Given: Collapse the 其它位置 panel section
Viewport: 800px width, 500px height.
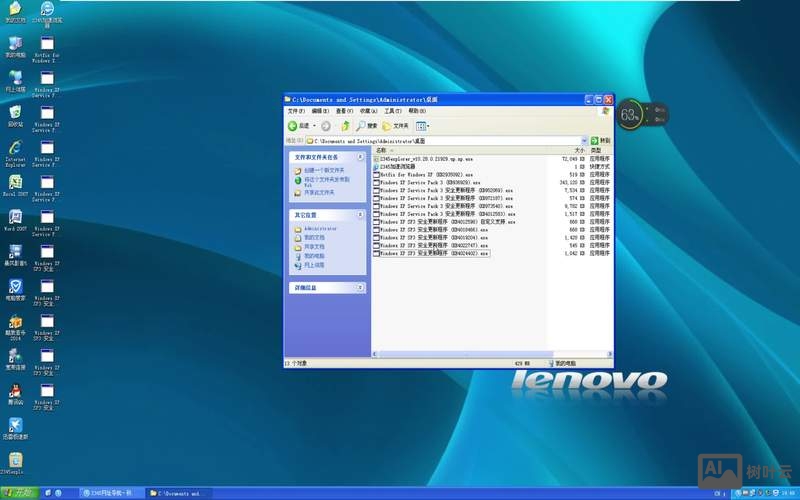Looking at the screenshot, I should 361,214.
